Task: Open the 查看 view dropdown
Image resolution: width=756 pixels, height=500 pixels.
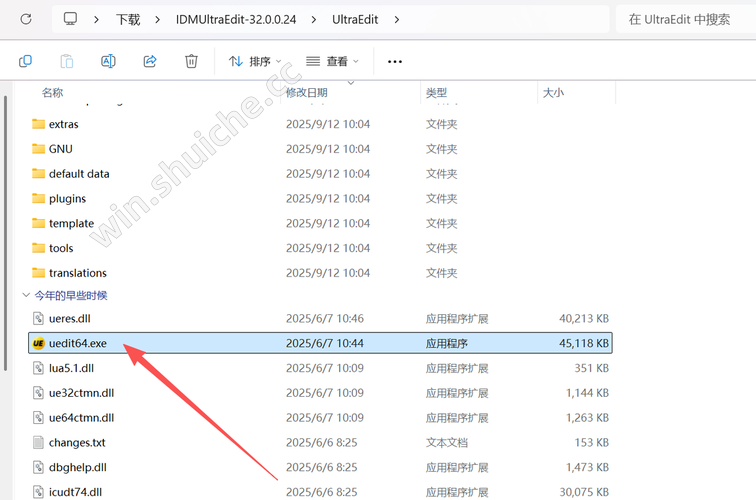Action: click(332, 61)
